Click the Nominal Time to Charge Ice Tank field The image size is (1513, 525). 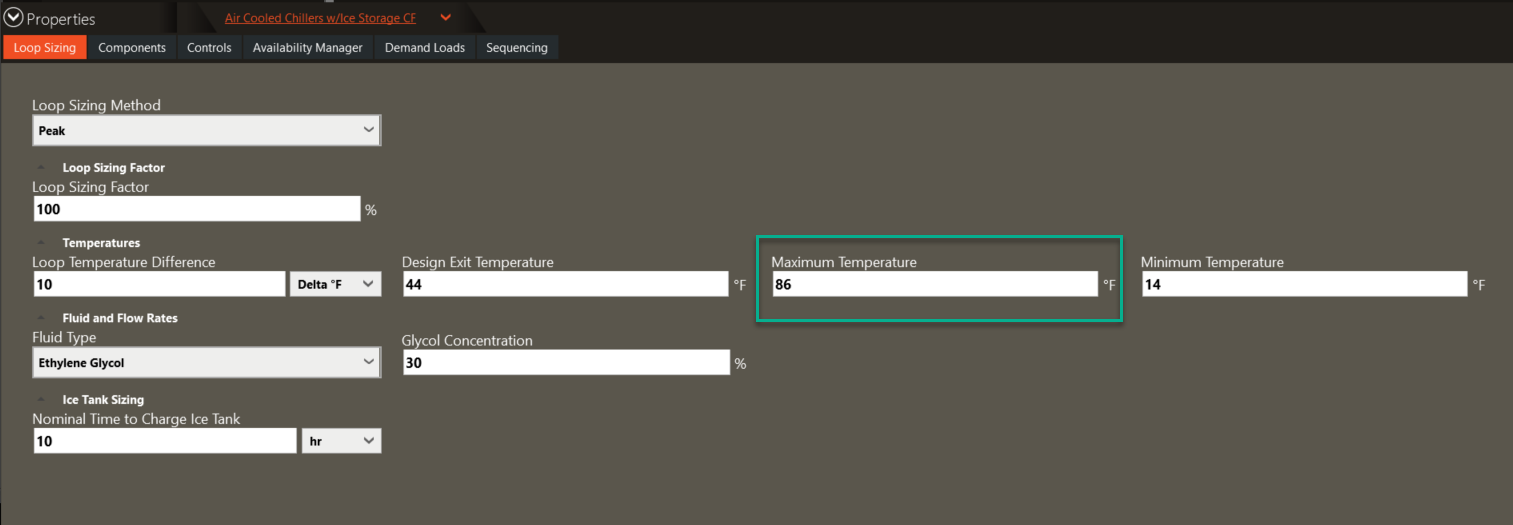[x=165, y=441]
